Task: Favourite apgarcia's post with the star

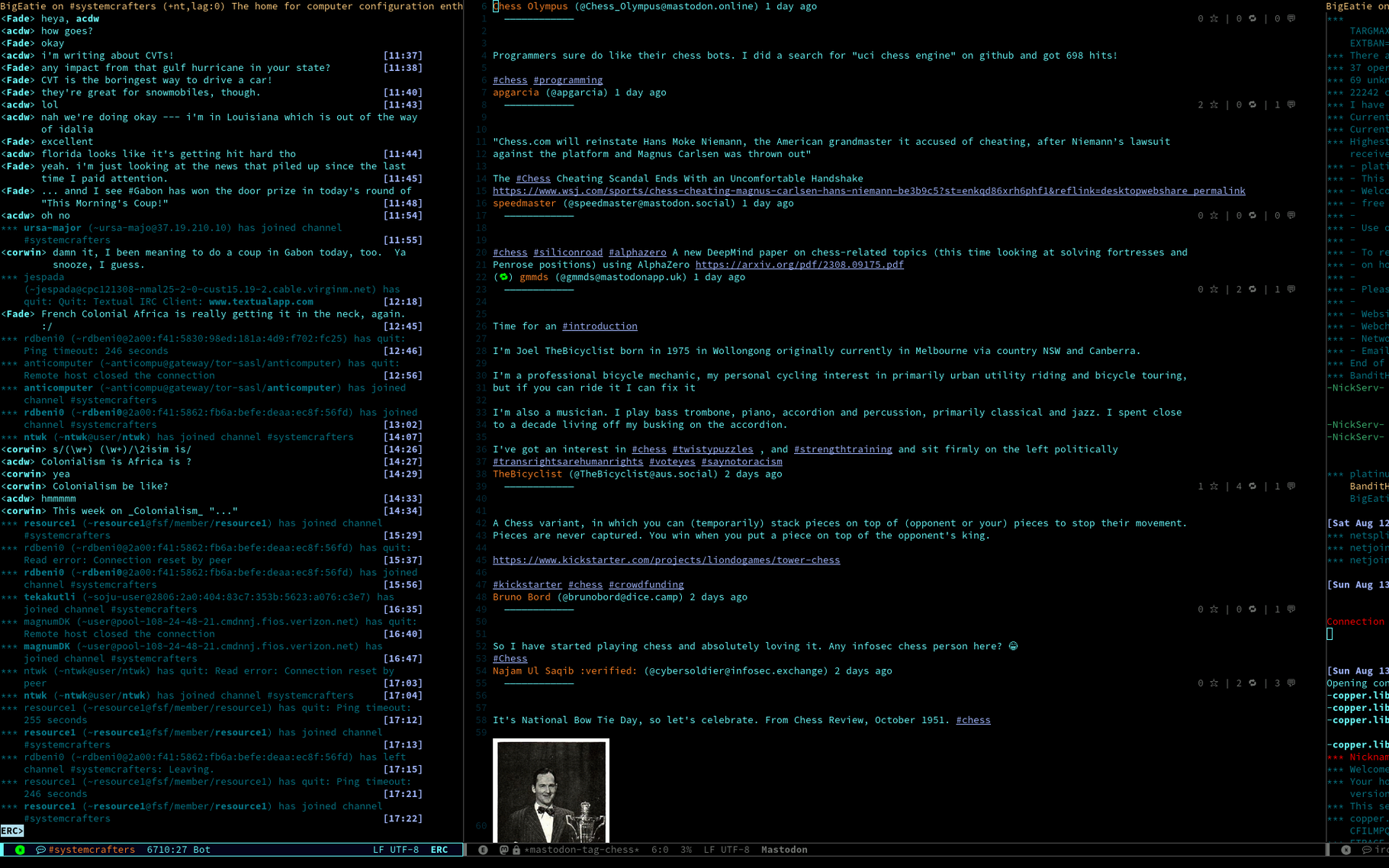Action: tap(1214, 104)
